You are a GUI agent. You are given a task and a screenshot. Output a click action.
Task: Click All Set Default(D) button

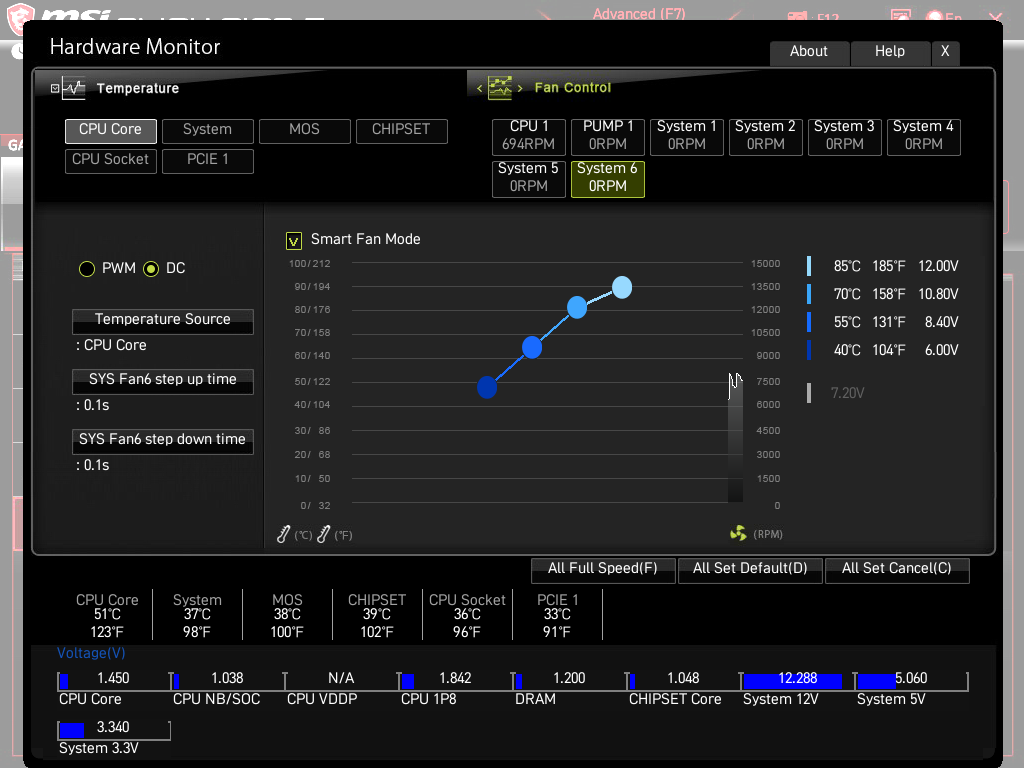click(750, 569)
